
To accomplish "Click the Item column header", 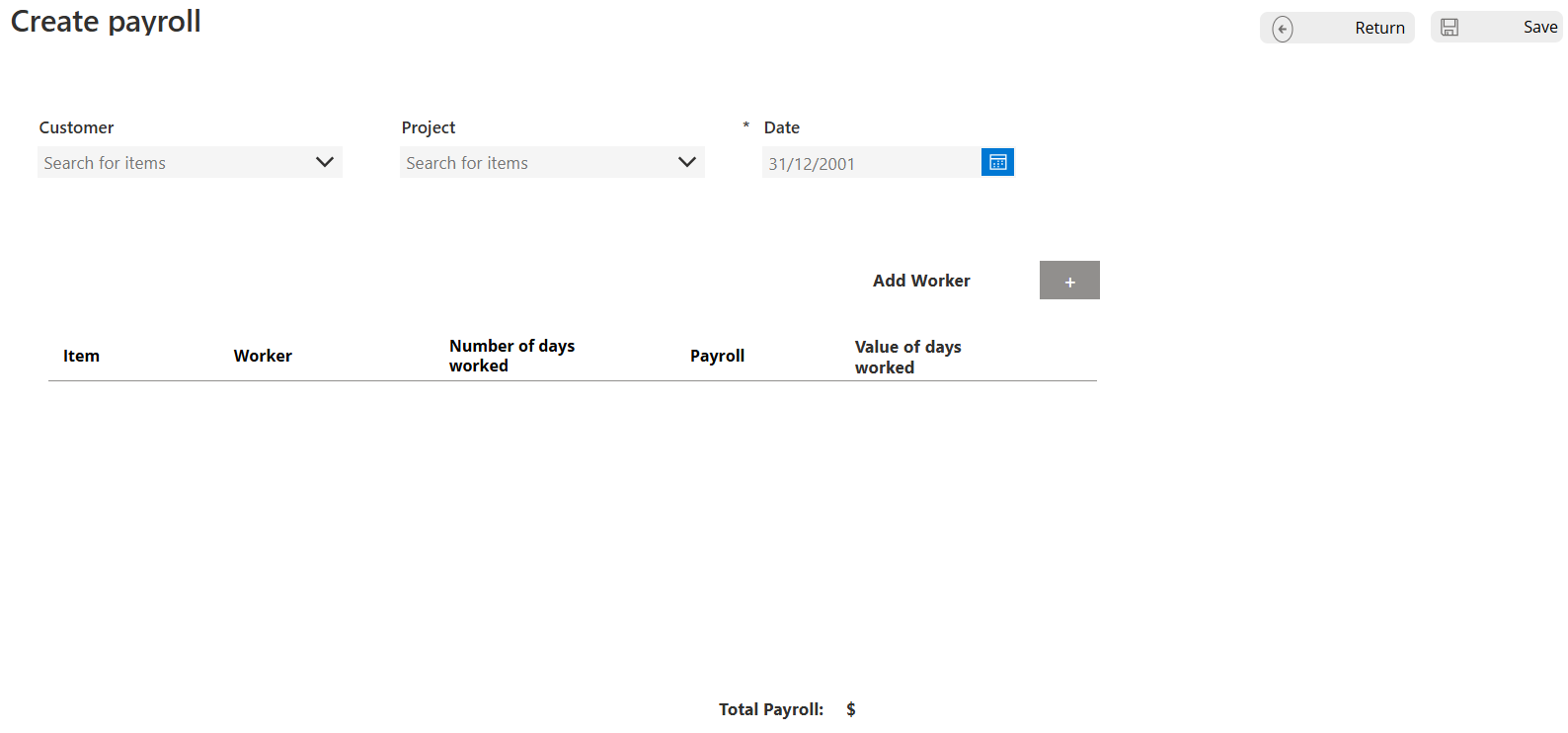I will [x=81, y=356].
